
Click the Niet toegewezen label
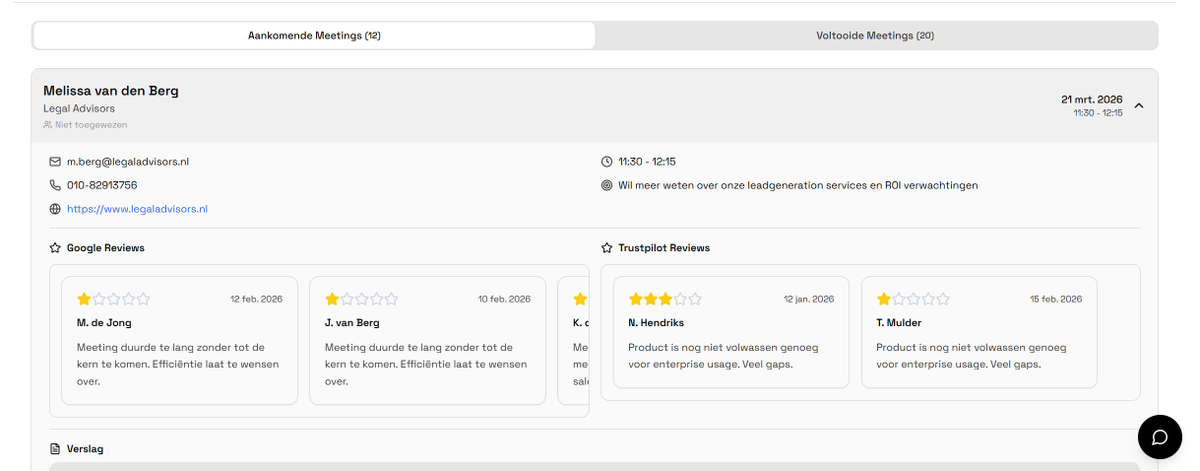91,125
